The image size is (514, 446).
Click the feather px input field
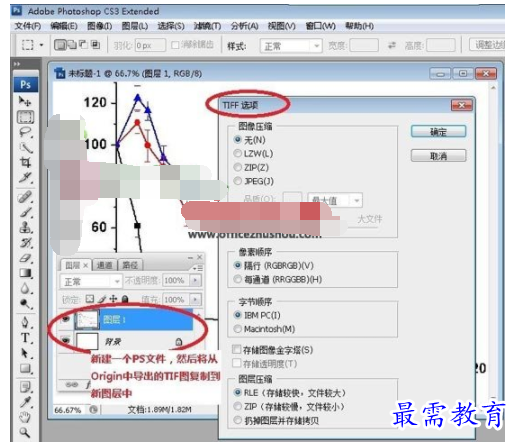pos(150,45)
